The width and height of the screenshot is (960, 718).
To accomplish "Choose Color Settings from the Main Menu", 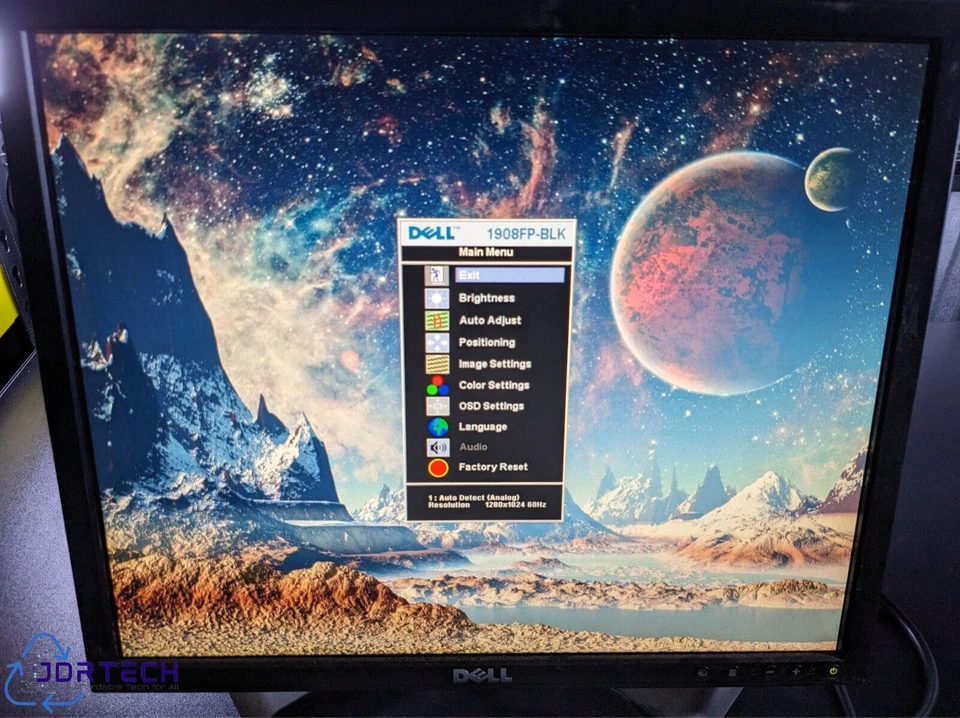I will (x=493, y=384).
